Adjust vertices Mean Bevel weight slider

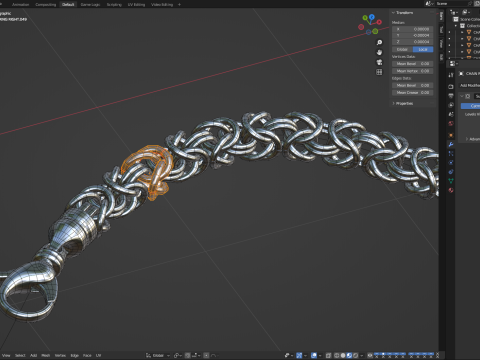[413, 64]
